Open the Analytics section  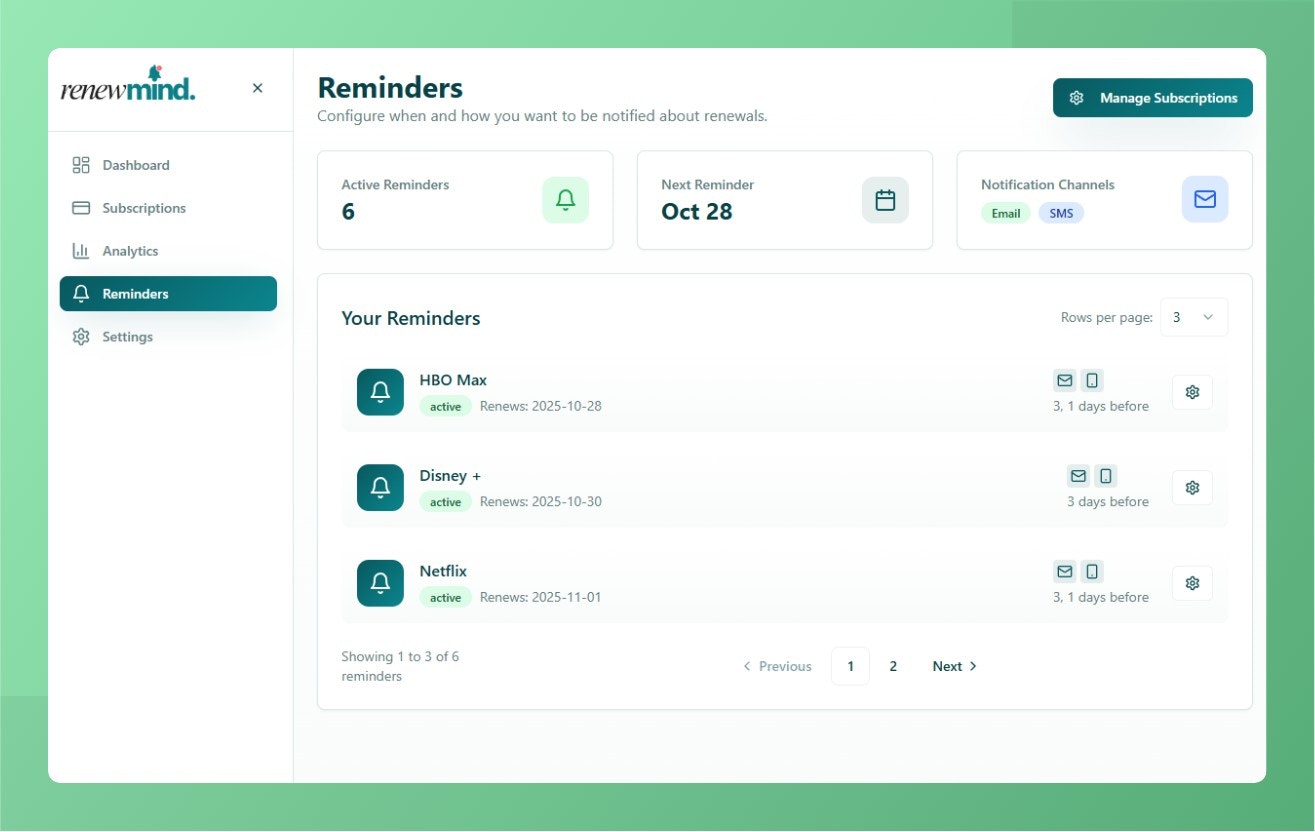coord(168,251)
